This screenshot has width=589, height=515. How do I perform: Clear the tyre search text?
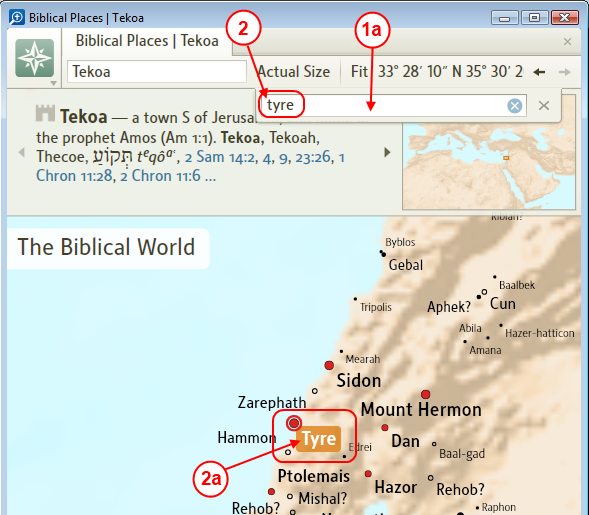click(515, 106)
